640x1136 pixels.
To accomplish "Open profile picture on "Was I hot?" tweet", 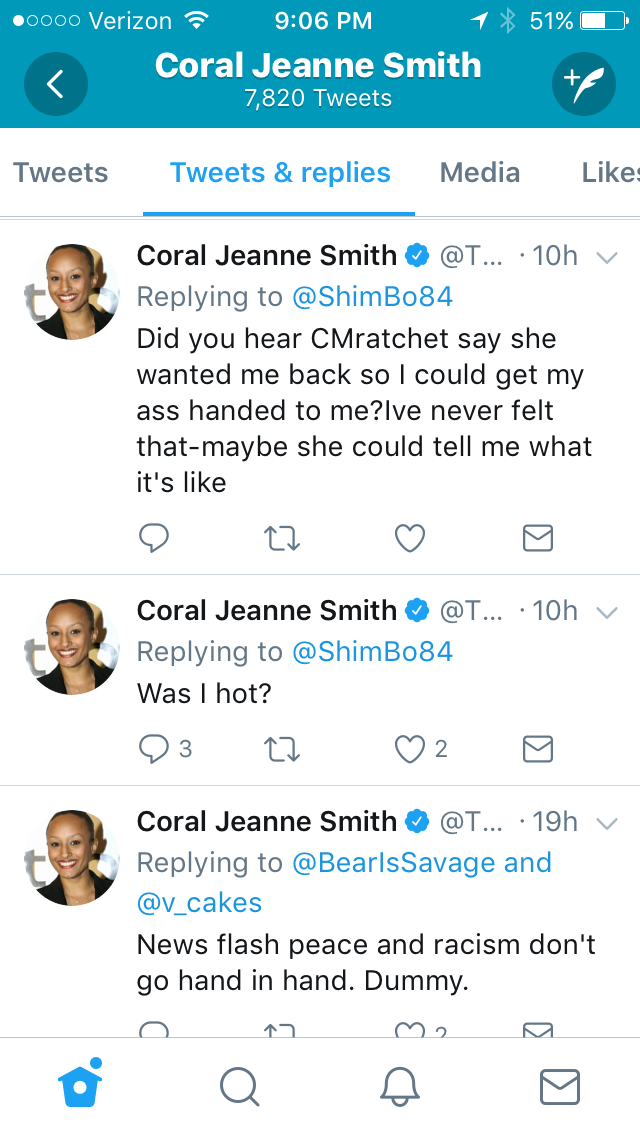I will [72, 646].
